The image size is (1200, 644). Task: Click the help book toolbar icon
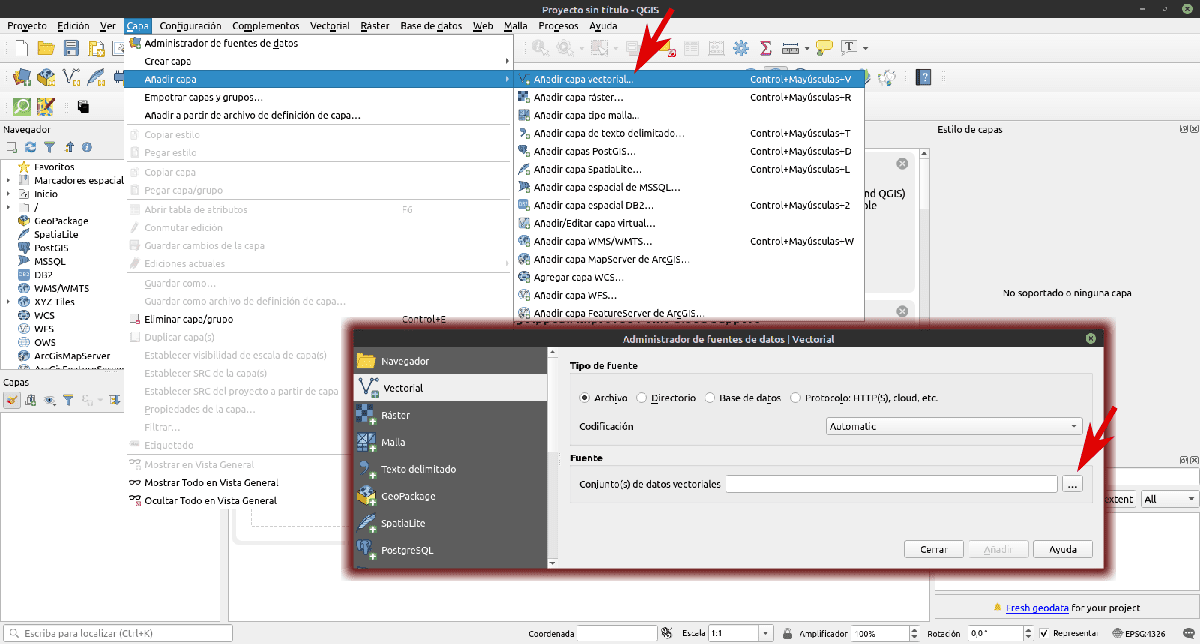pyautogui.click(x=923, y=77)
